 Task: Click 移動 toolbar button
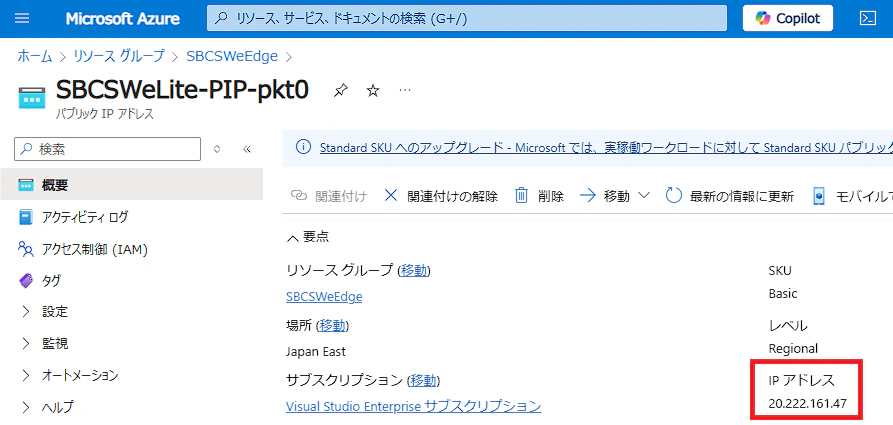coord(605,196)
